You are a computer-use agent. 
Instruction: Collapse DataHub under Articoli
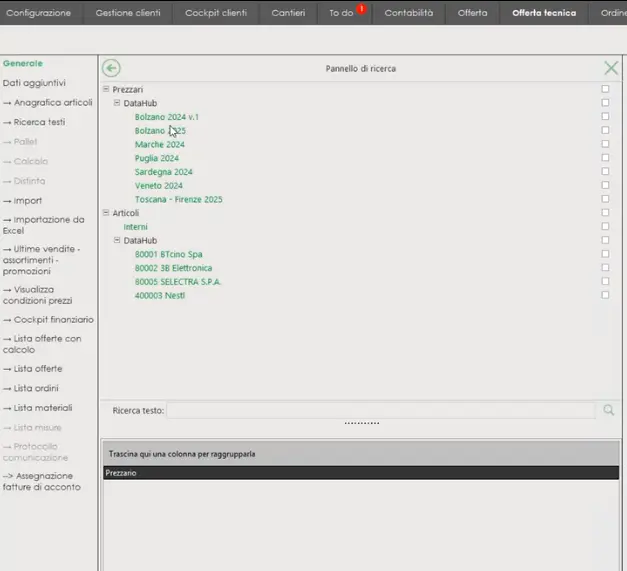117,241
